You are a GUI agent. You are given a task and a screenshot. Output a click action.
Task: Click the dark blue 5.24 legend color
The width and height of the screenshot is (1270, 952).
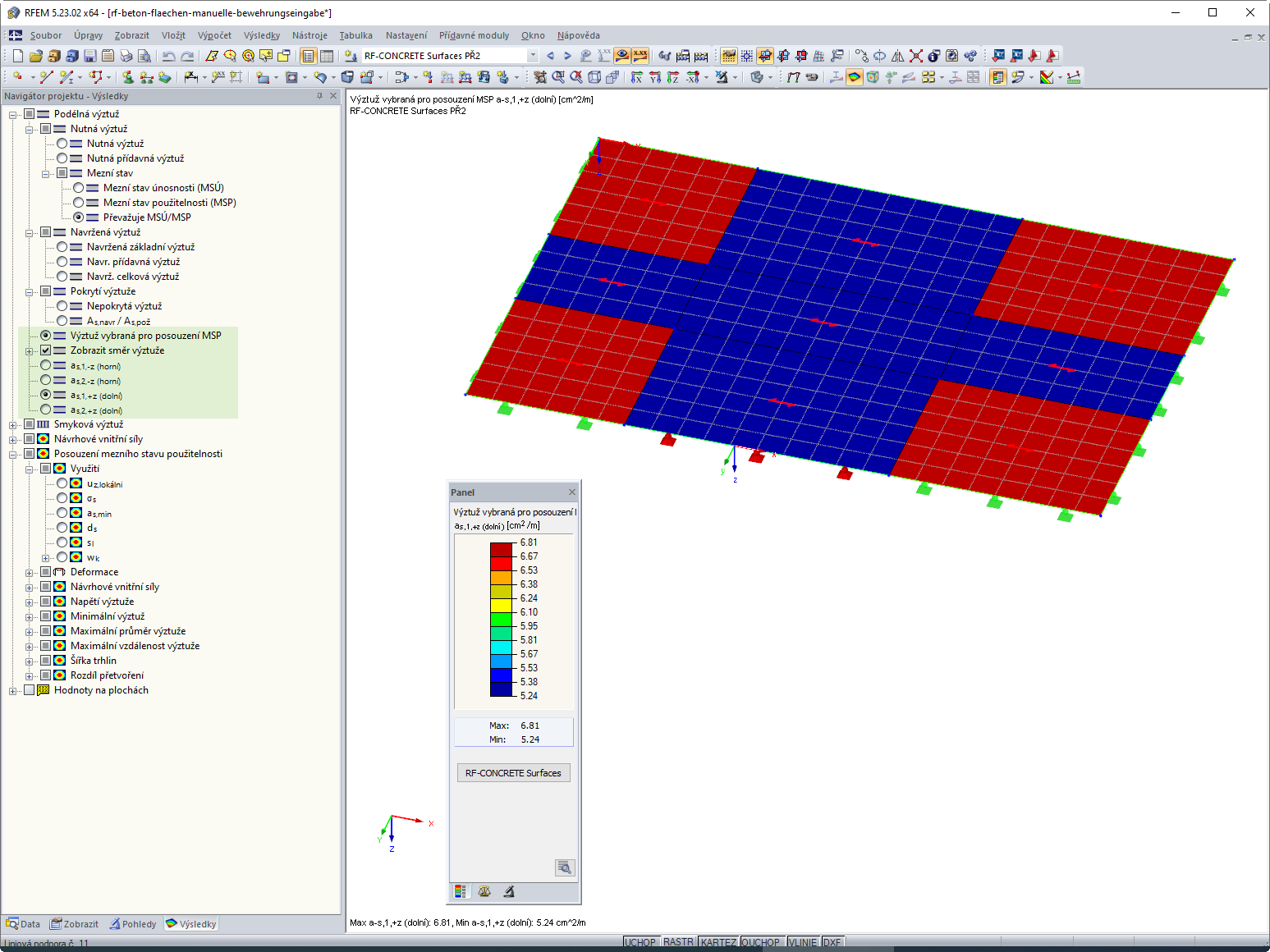click(502, 689)
